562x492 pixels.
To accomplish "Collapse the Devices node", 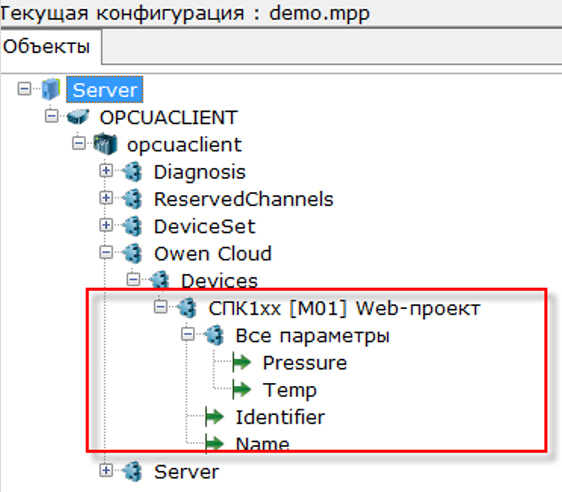I will tap(133, 280).
